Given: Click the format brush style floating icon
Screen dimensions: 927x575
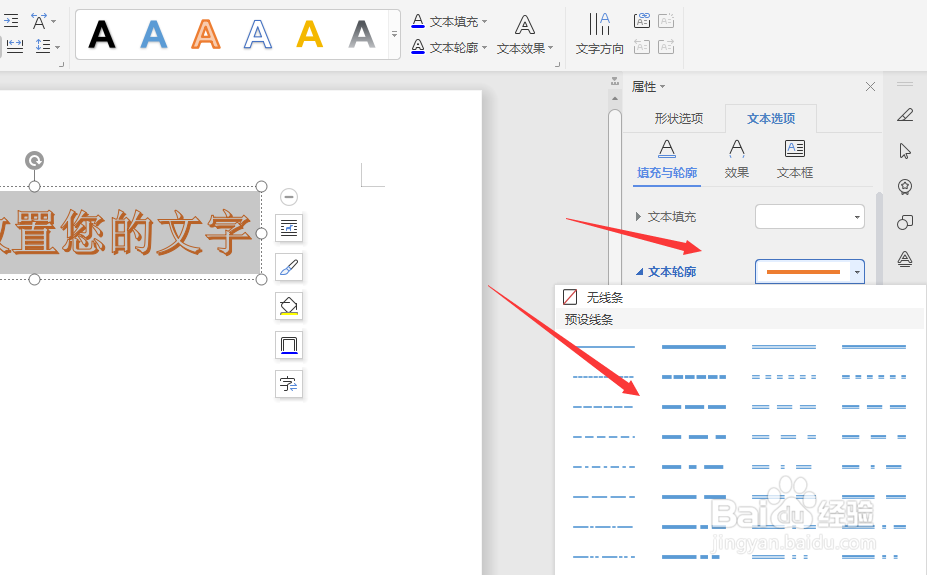Looking at the screenshot, I should (x=289, y=267).
